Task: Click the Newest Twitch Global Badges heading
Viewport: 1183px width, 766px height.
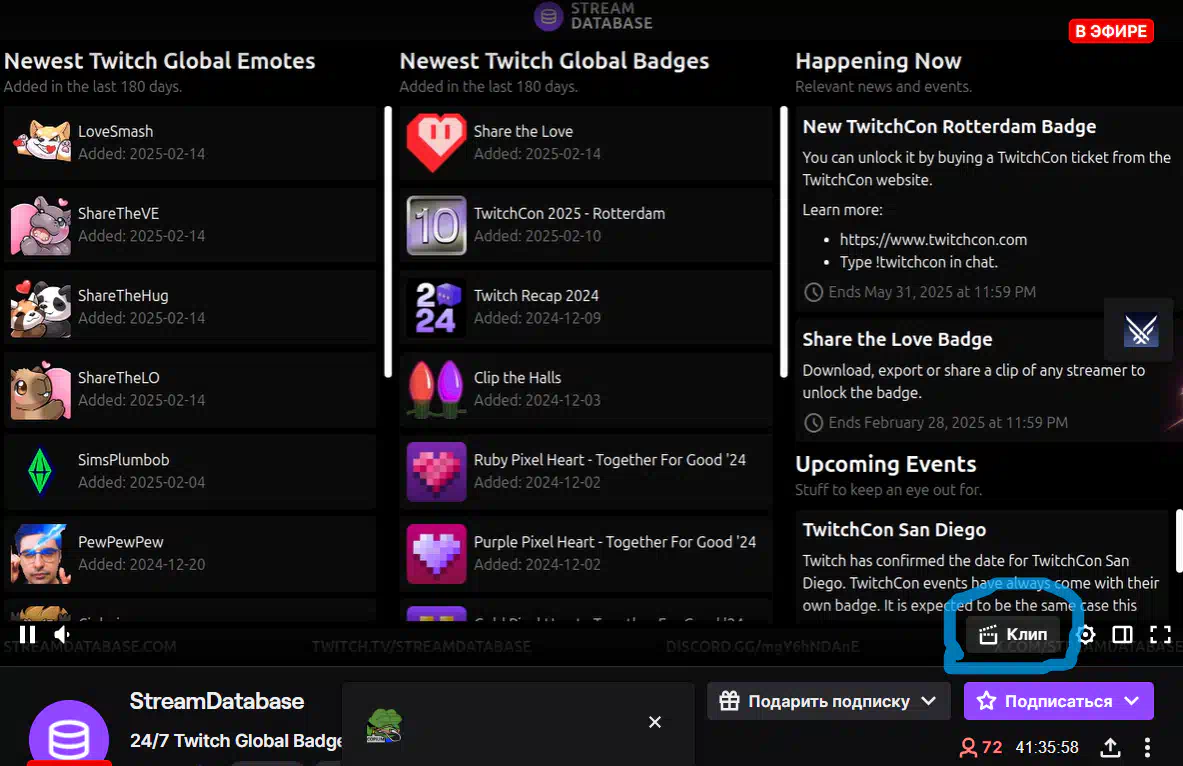Action: [555, 61]
